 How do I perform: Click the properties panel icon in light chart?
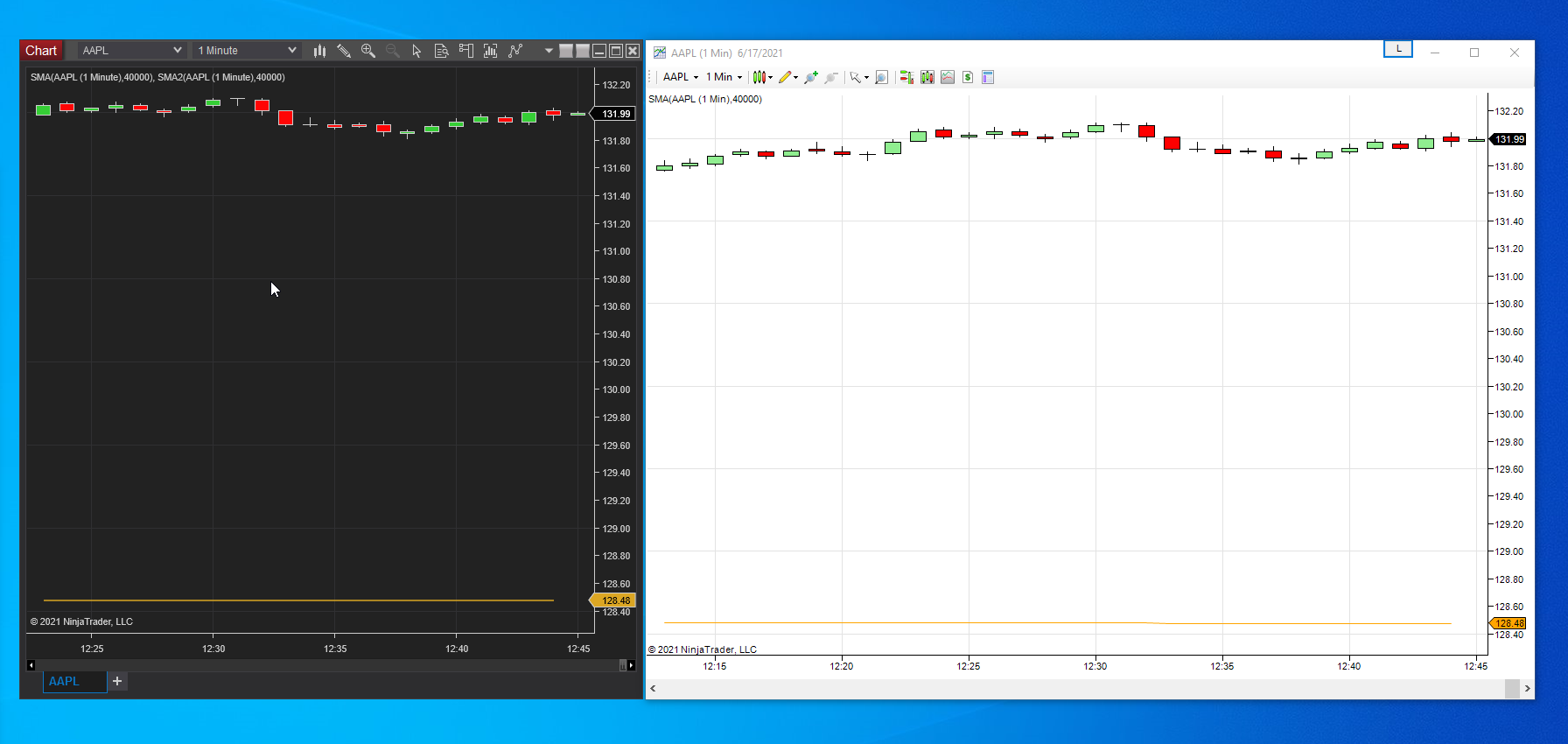[988, 77]
